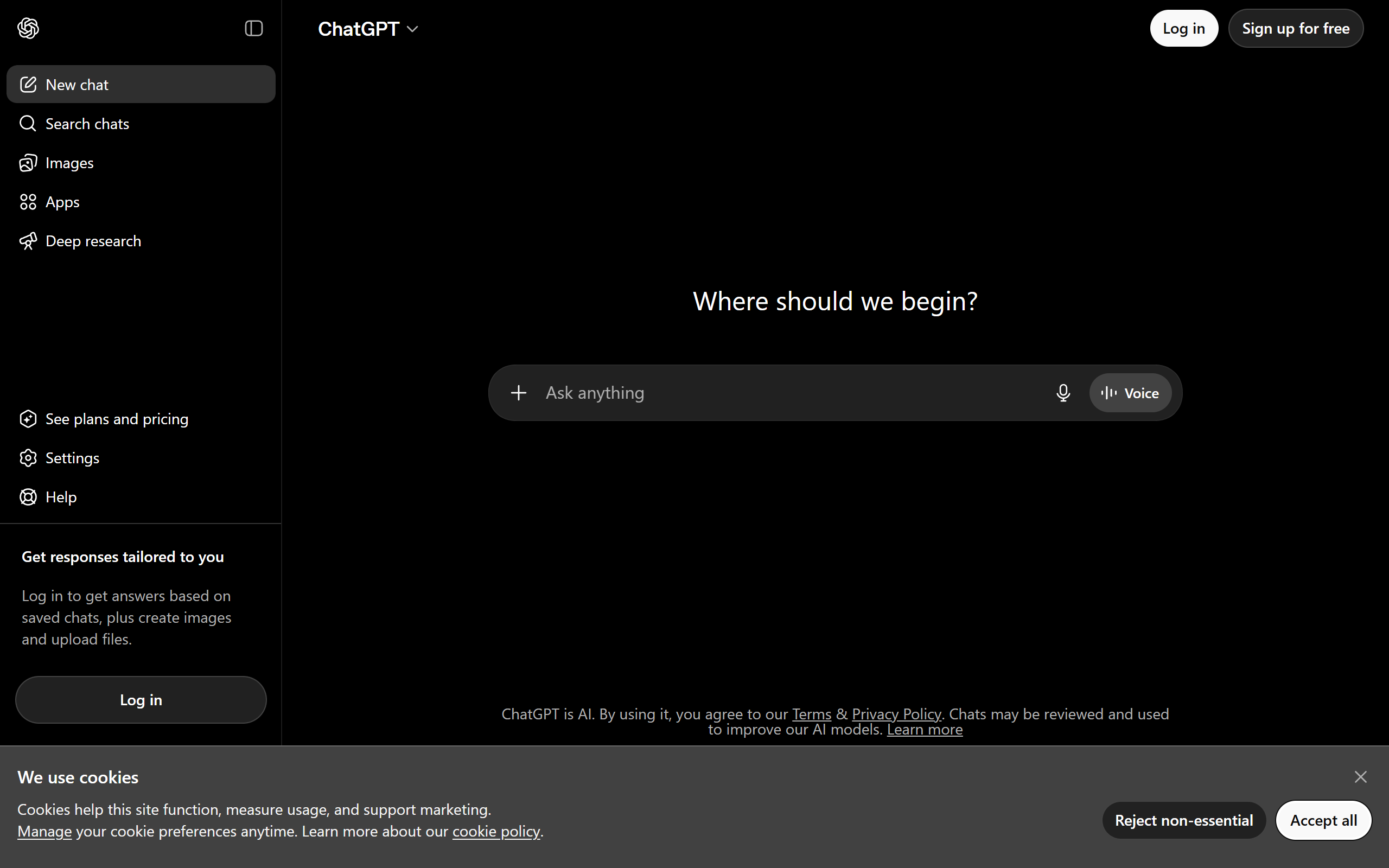1389x868 pixels.
Task: Open the Privacy Policy link
Action: click(x=896, y=713)
